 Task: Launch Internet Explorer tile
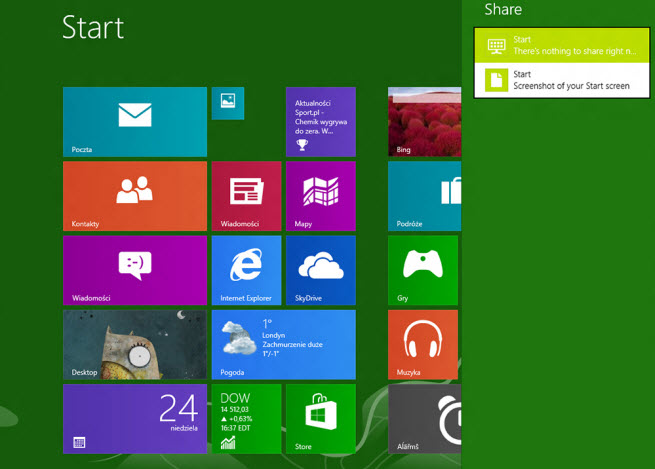[x=246, y=271]
